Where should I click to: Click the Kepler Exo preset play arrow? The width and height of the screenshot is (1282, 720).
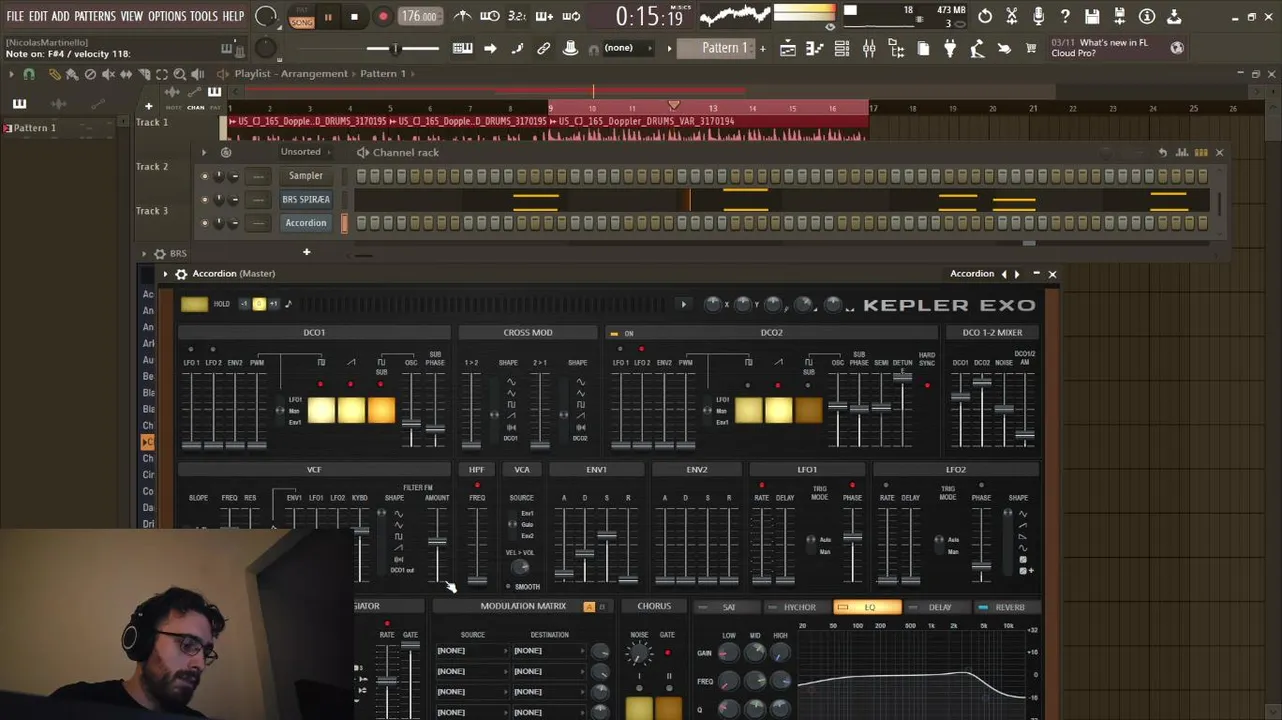point(684,304)
